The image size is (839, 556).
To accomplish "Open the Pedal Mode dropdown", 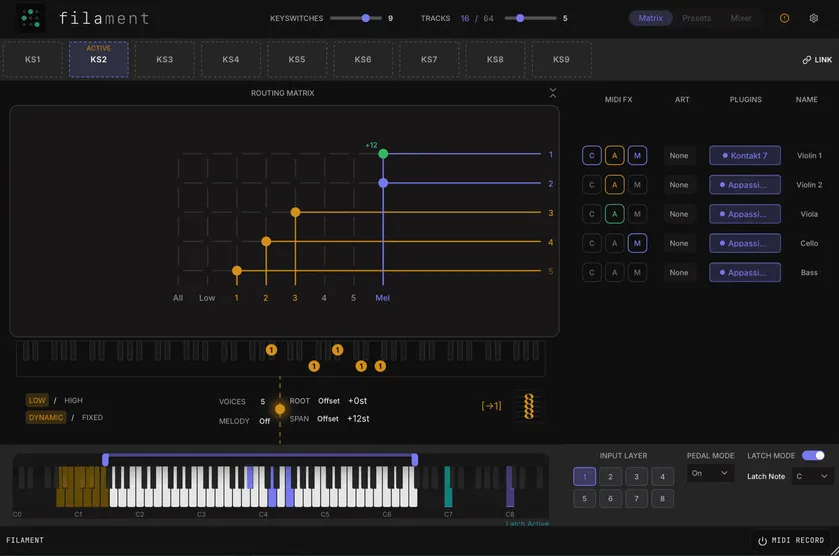I will pyautogui.click(x=710, y=474).
